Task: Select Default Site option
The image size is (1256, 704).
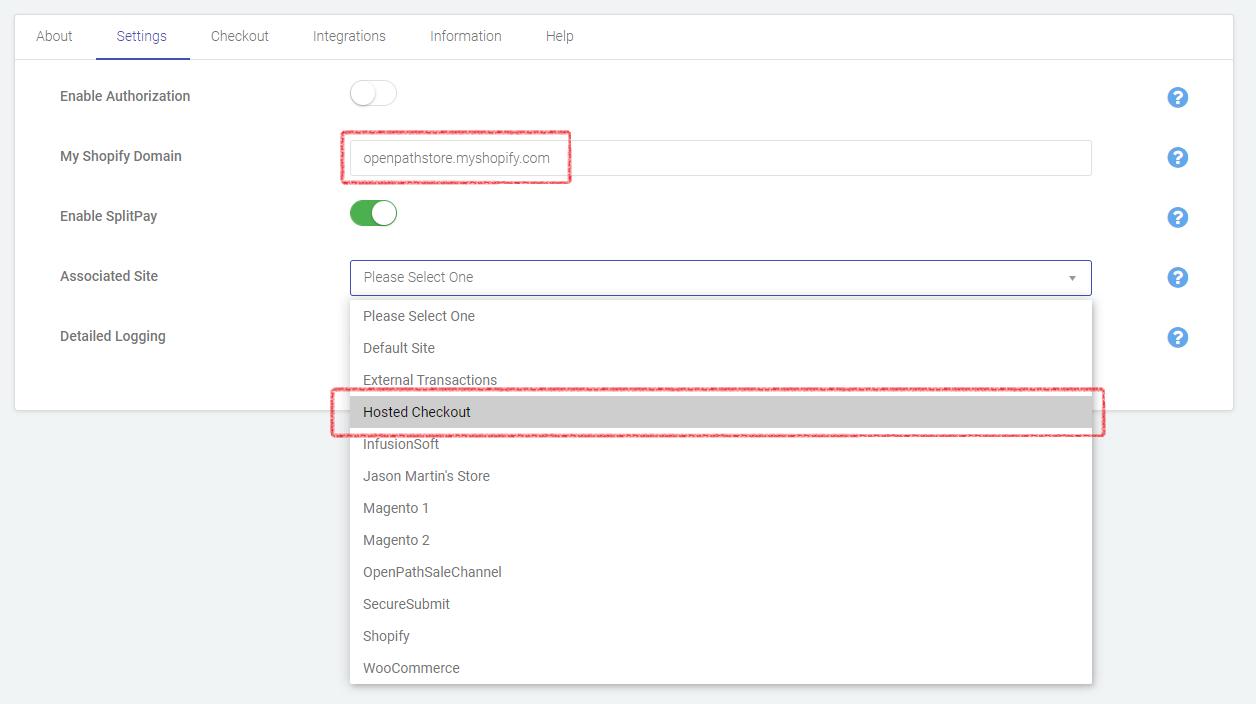Action: pos(720,348)
